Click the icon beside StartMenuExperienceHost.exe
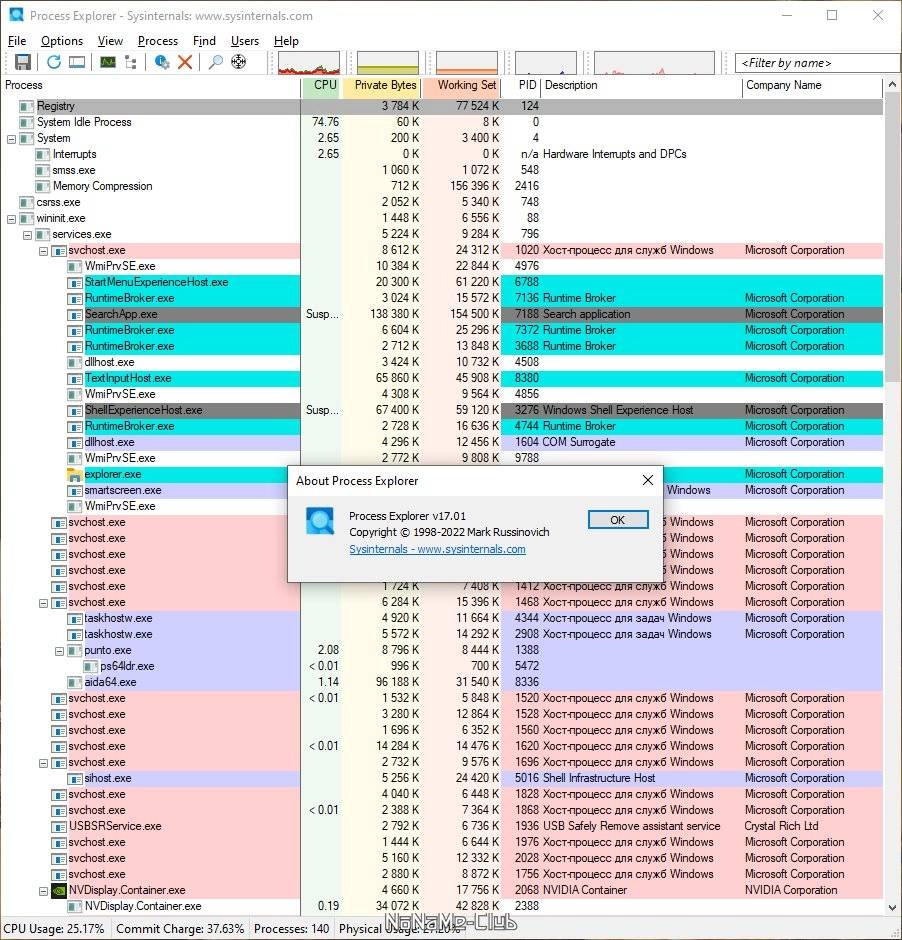902x940 pixels. click(74, 283)
